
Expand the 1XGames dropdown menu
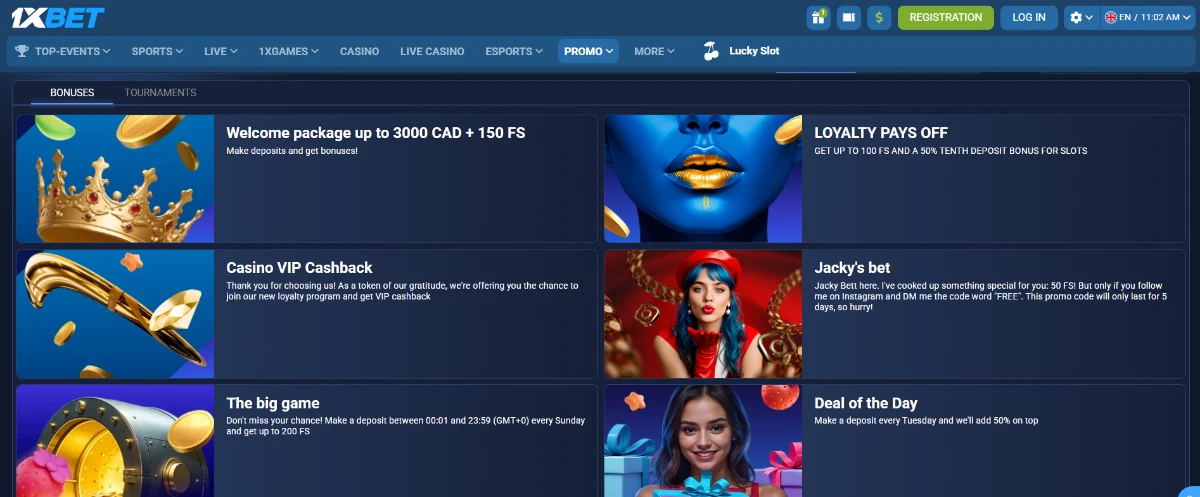289,51
